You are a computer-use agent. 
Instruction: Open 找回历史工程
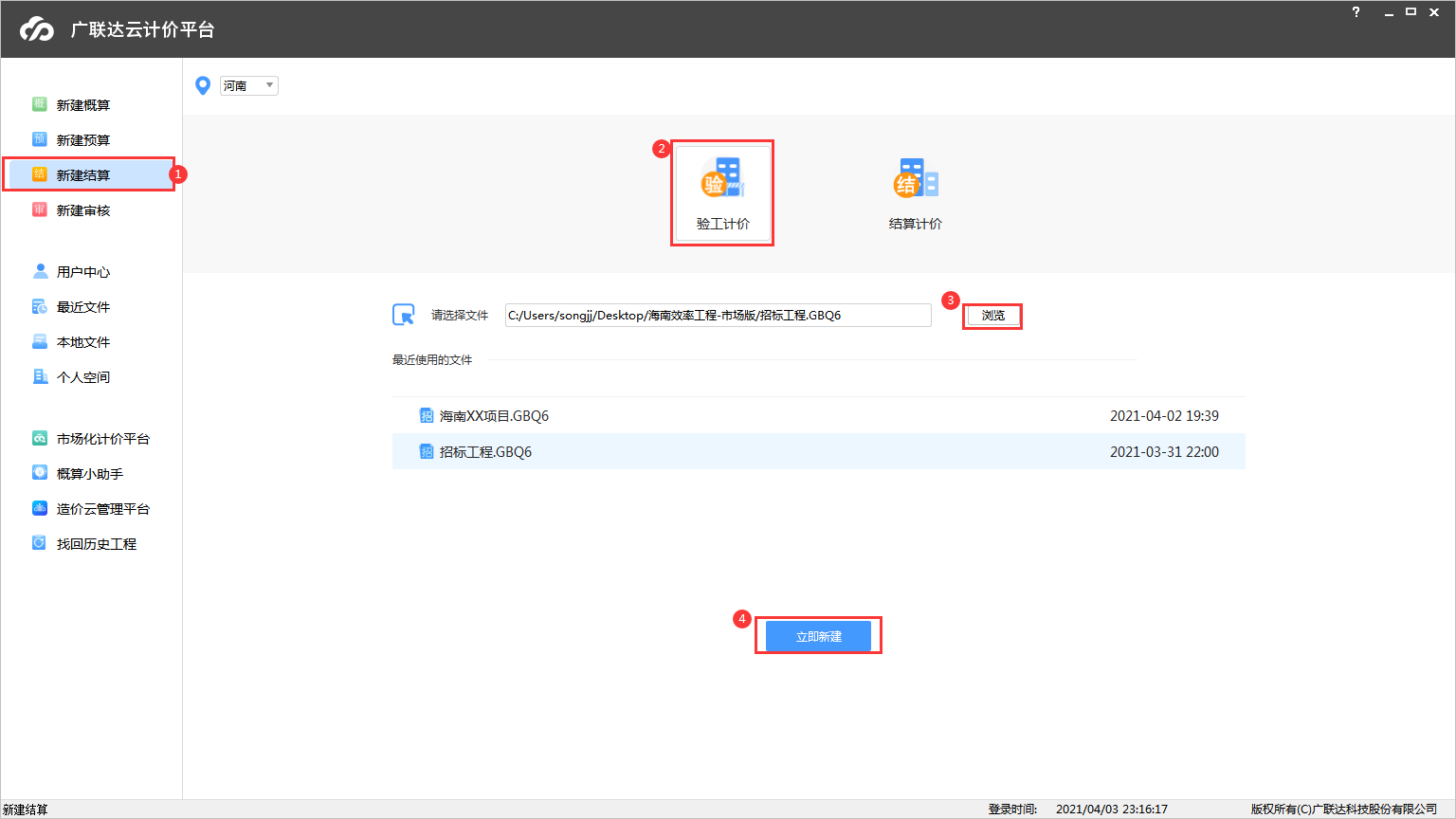[x=97, y=544]
